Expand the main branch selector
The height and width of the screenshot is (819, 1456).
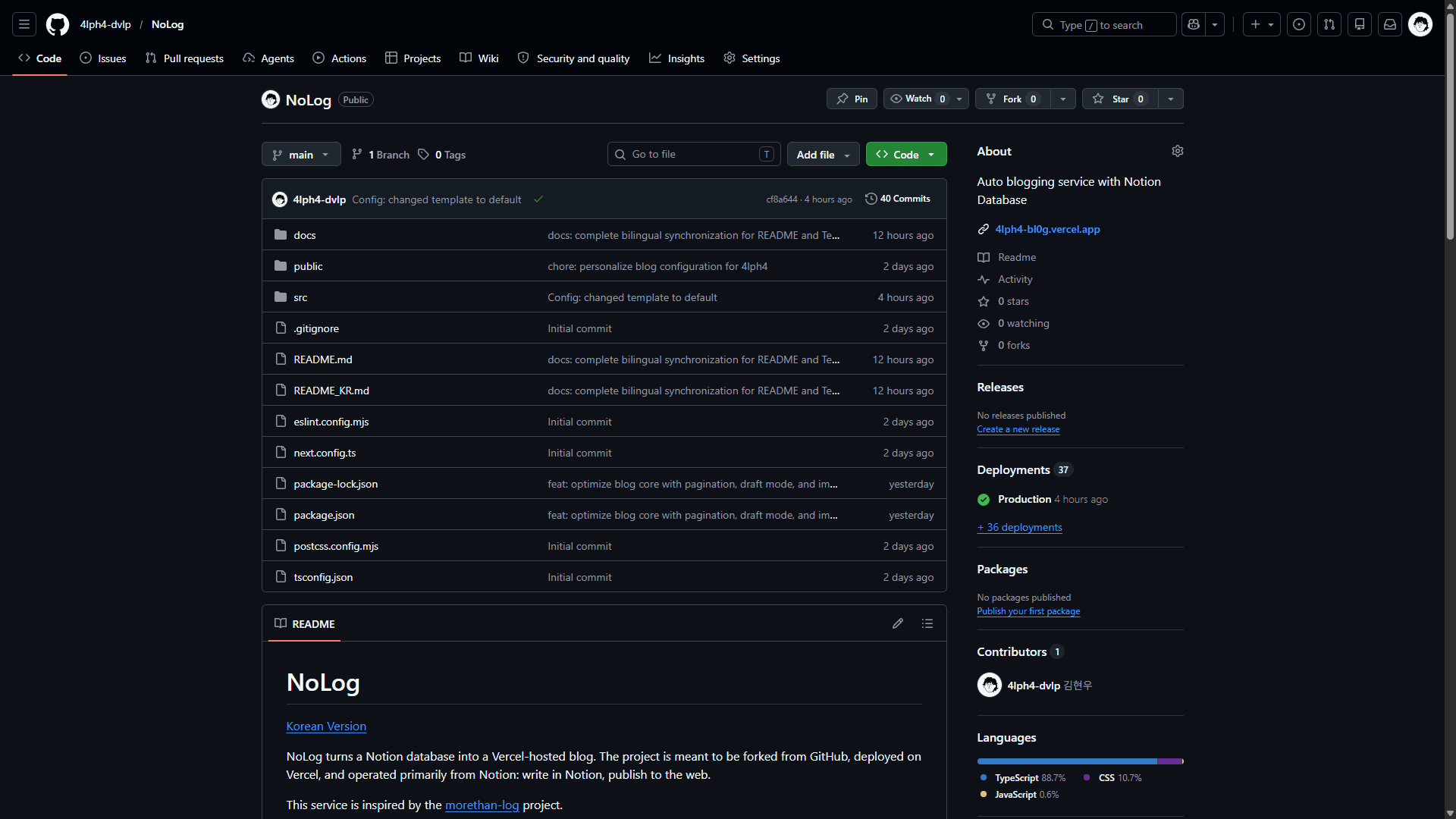[x=301, y=154]
